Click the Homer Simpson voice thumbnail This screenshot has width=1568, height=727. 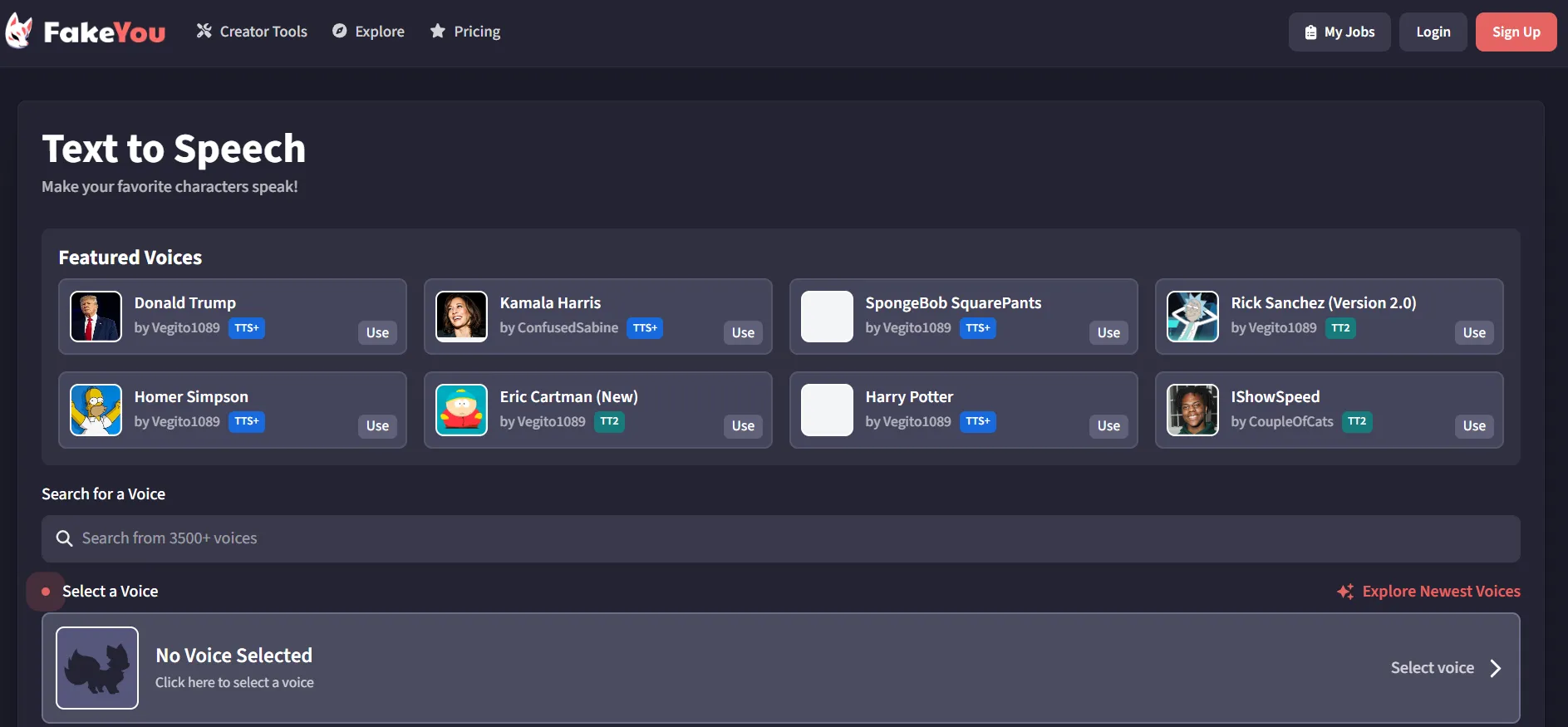(96, 410)
